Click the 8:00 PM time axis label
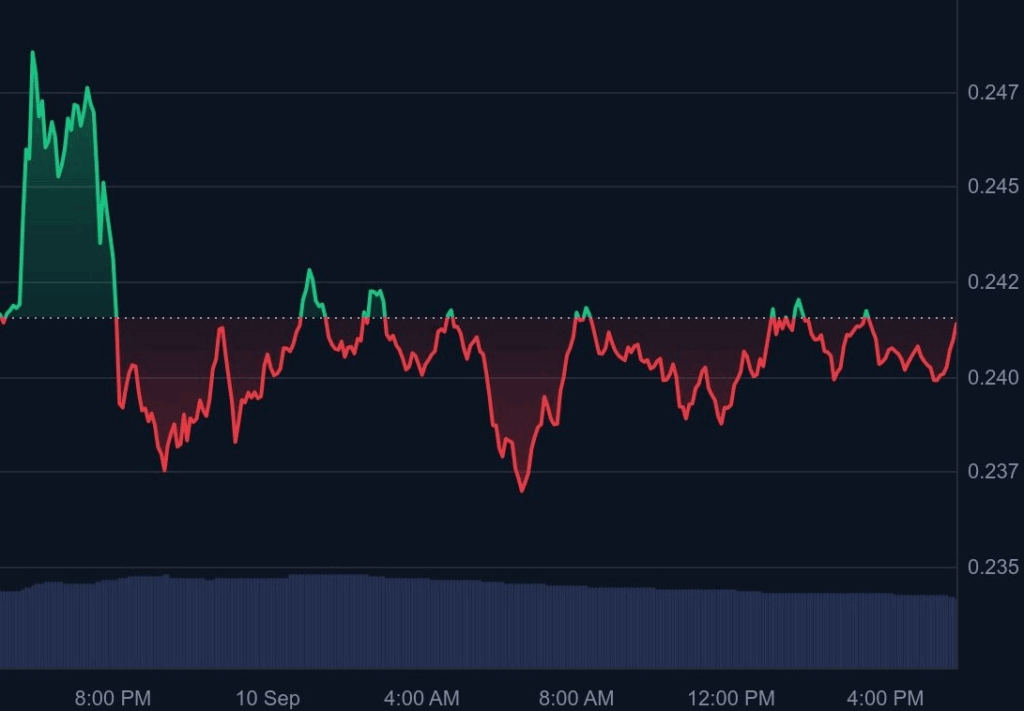The image size is (1024, 711). click(x=112, y=699)
